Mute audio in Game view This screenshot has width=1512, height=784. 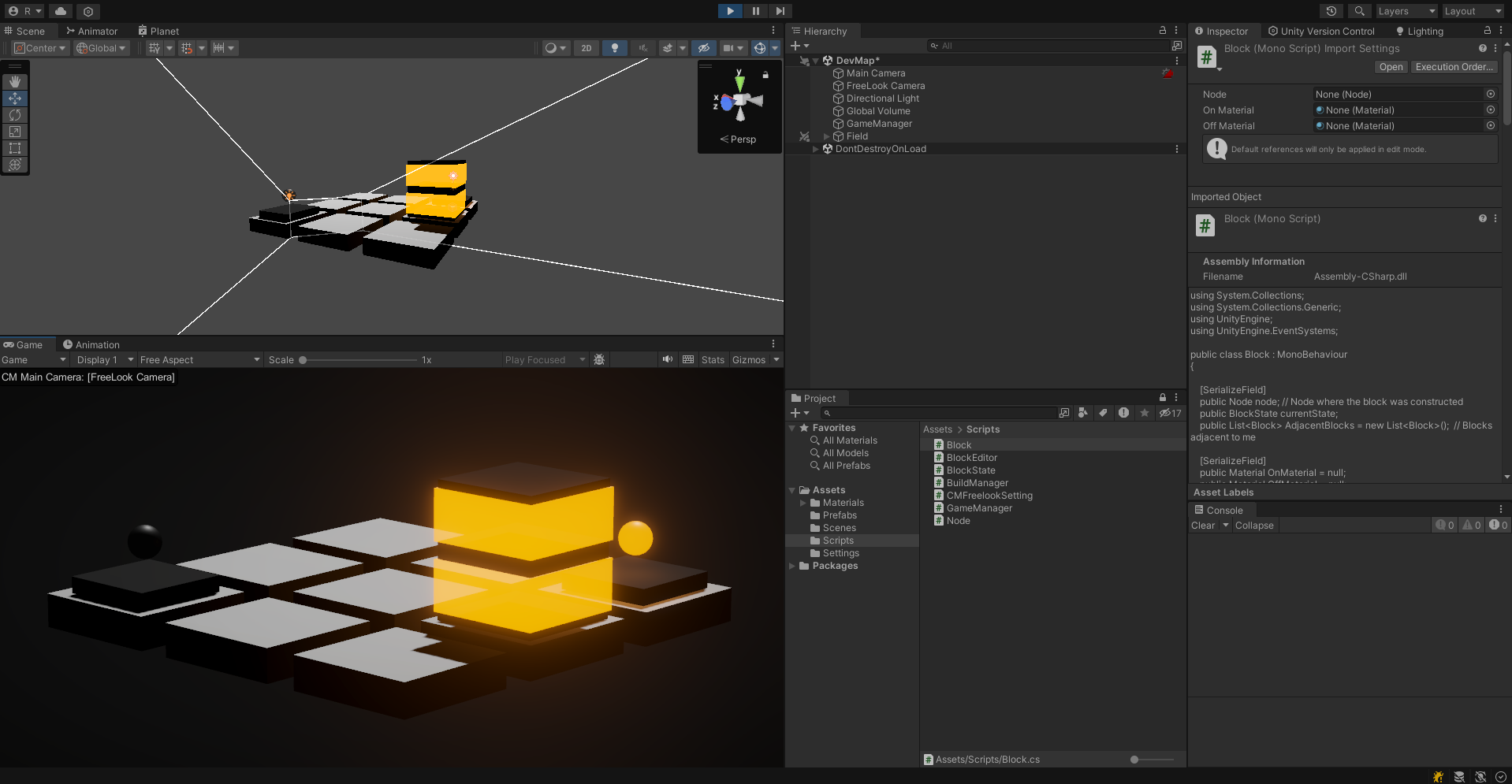[x=668, y=359]
